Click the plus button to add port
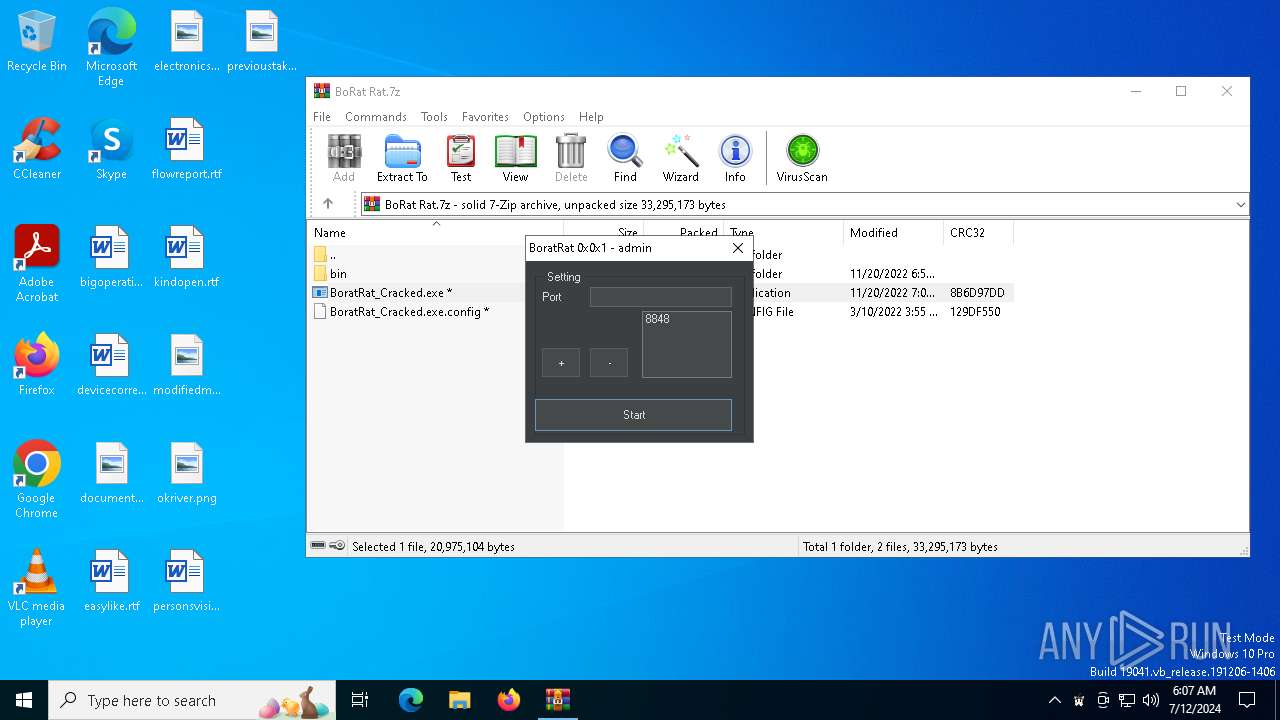This screenshot has width=1280, height=720. click(561, 363)
